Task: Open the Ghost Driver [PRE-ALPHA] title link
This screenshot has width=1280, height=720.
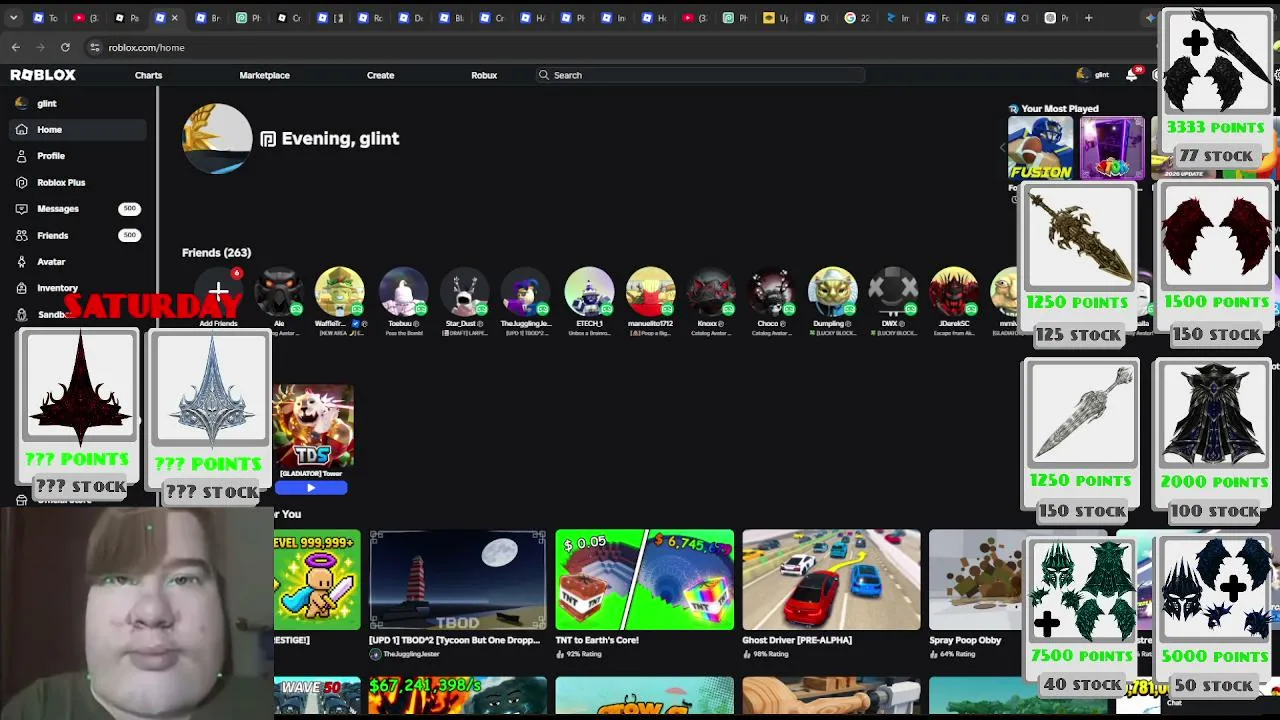Action: (x=797, y=640)
